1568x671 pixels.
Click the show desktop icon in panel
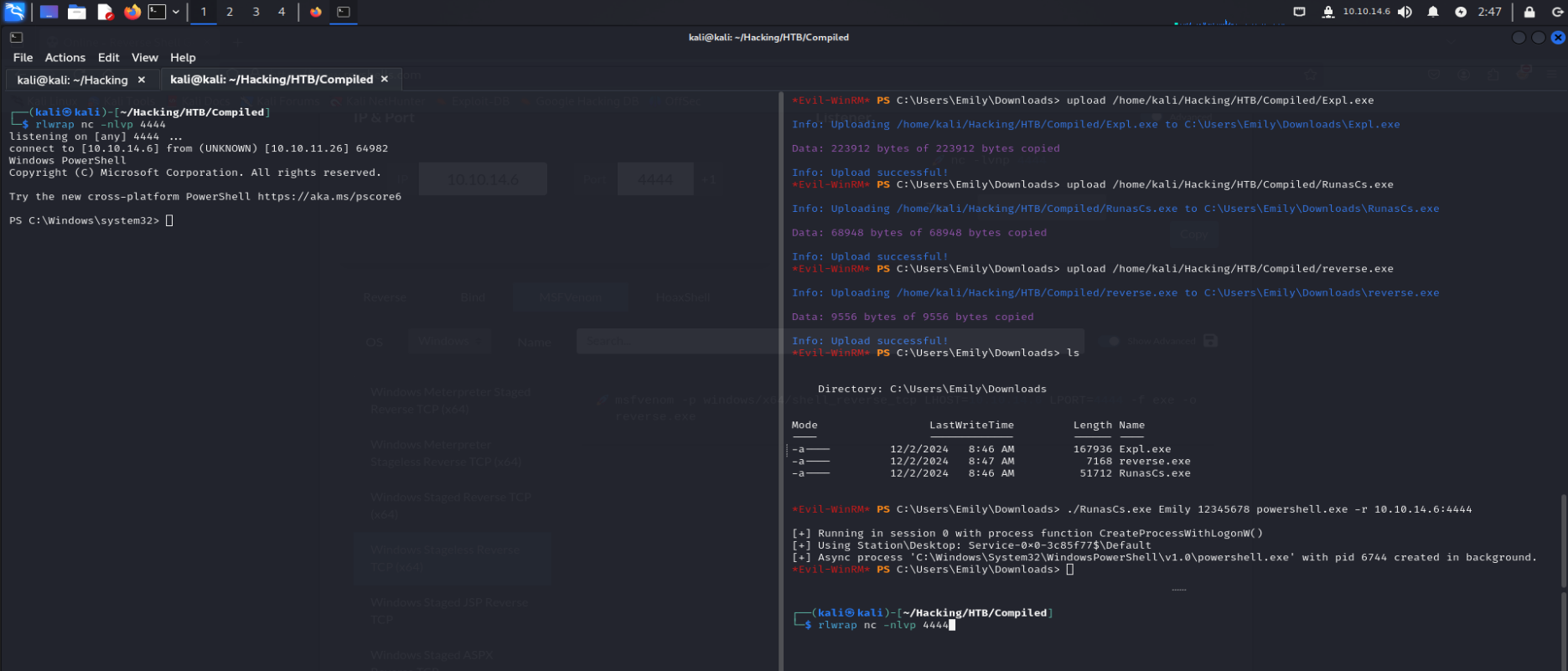pyautogui.click(x=49, y=12)
